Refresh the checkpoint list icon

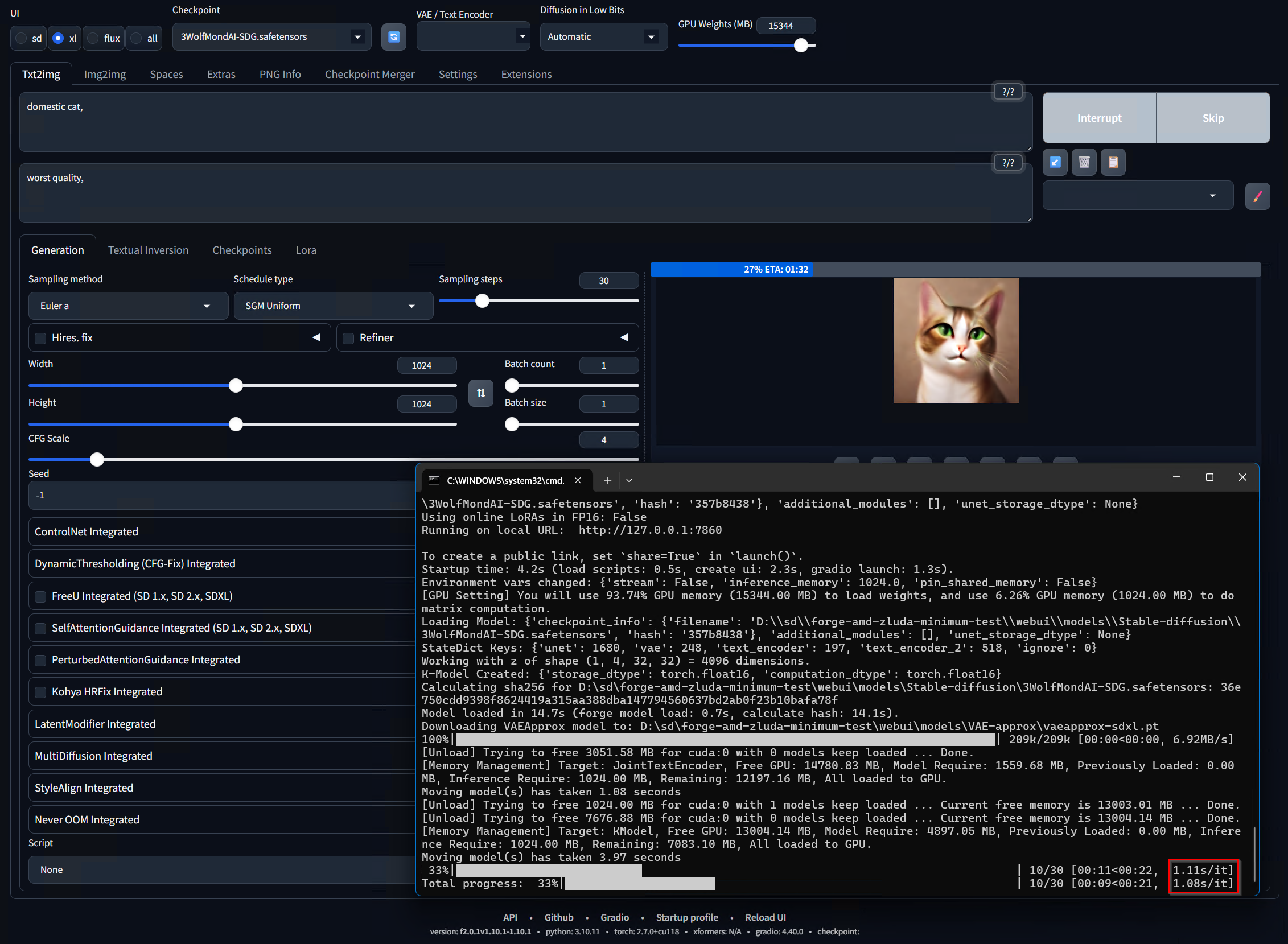[x=394, y=37]
